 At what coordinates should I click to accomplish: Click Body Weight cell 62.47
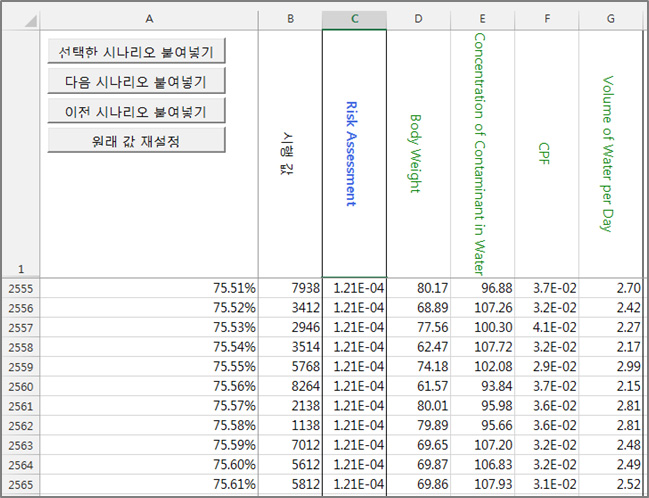click(x=418, y=347)
